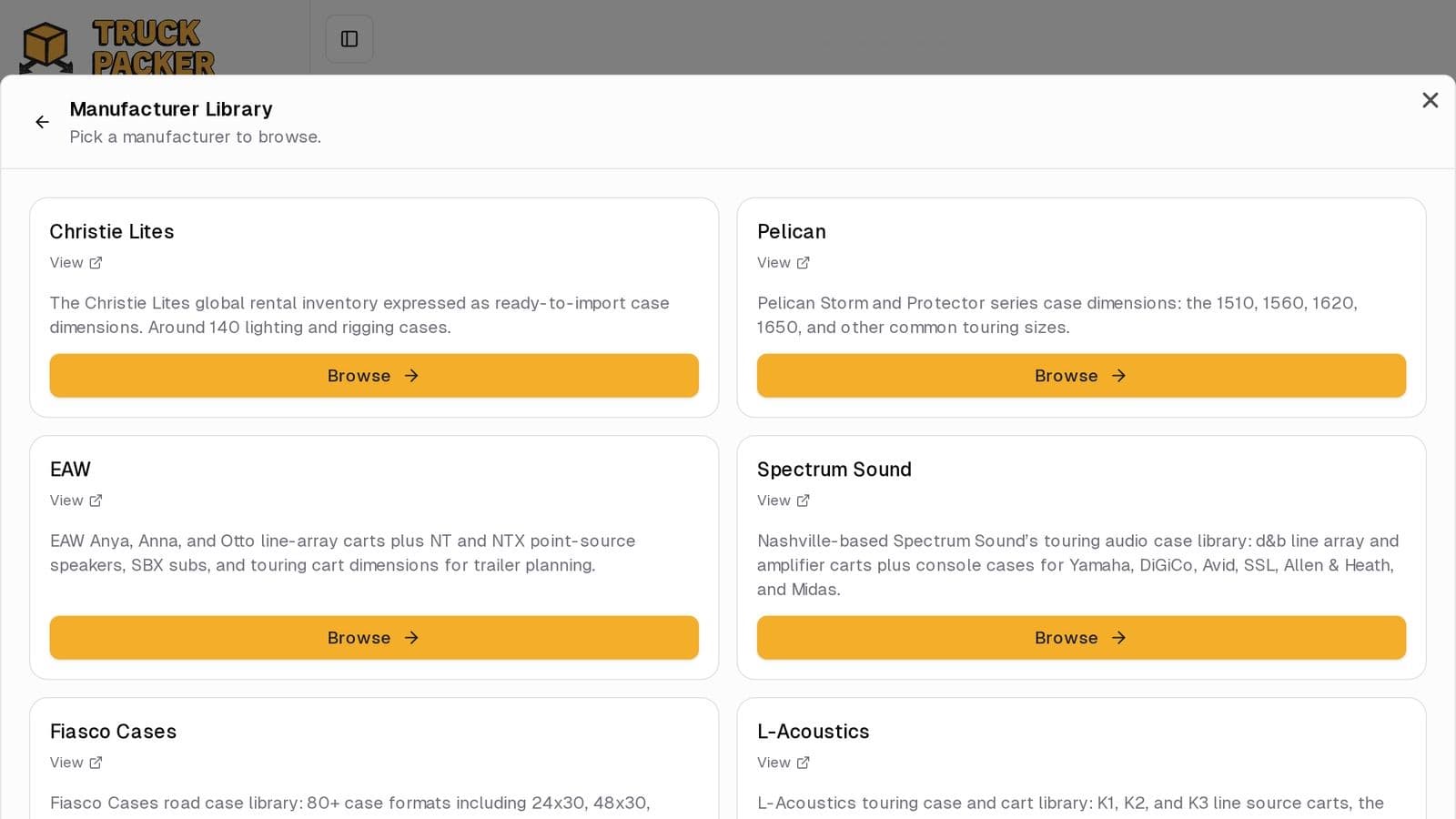Image resolution: width=1456 pixels, height=819 pixels.
Task: Click the EAW Anya, Anna description text
Action: pos(343,552)
